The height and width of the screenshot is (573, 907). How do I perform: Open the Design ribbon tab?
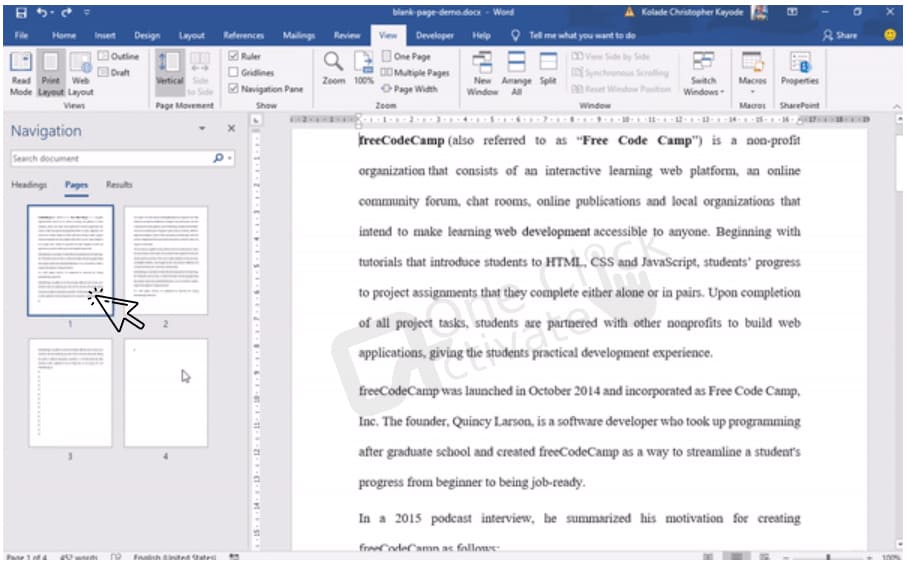pos(147,35)
